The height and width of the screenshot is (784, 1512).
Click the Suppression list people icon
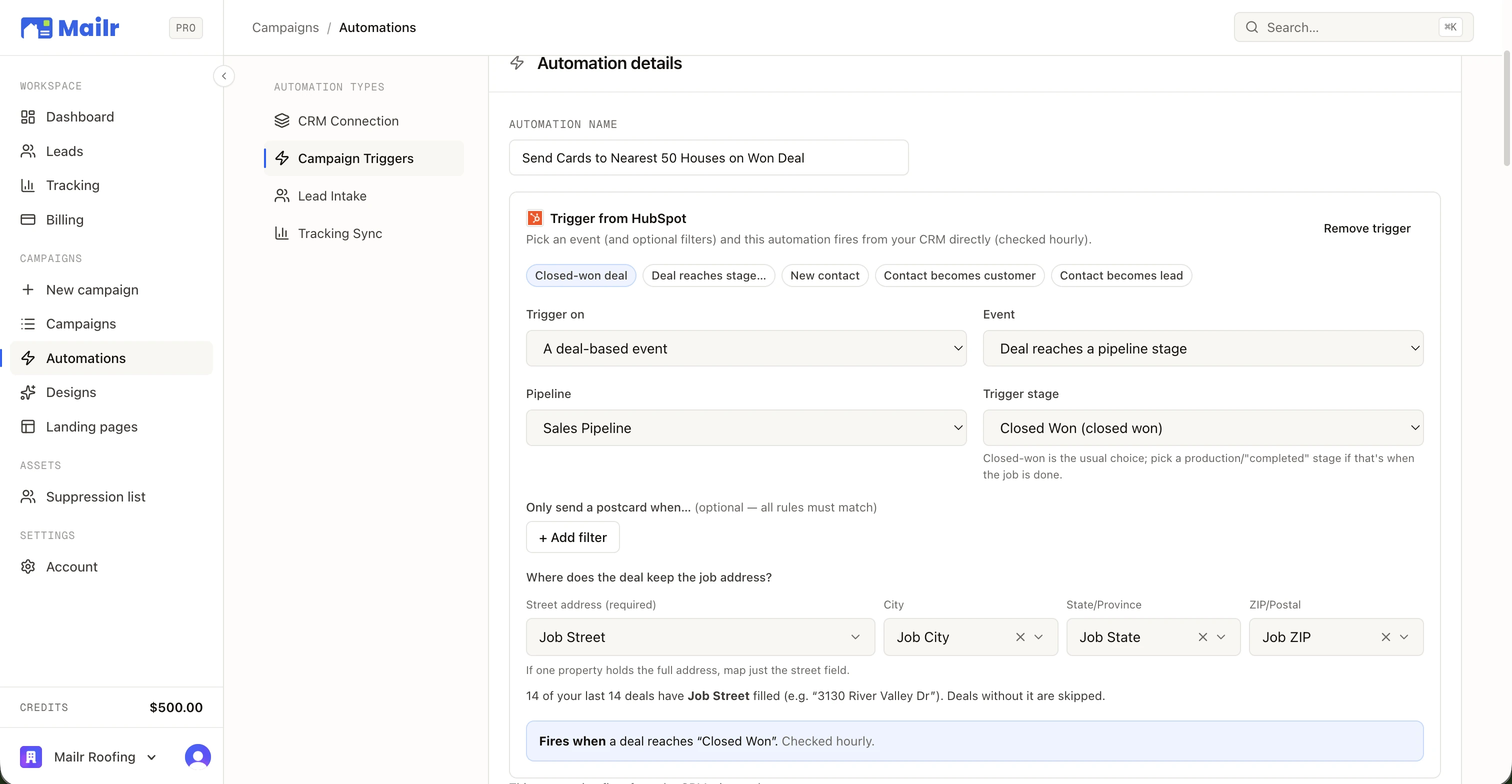pos(28,497)
